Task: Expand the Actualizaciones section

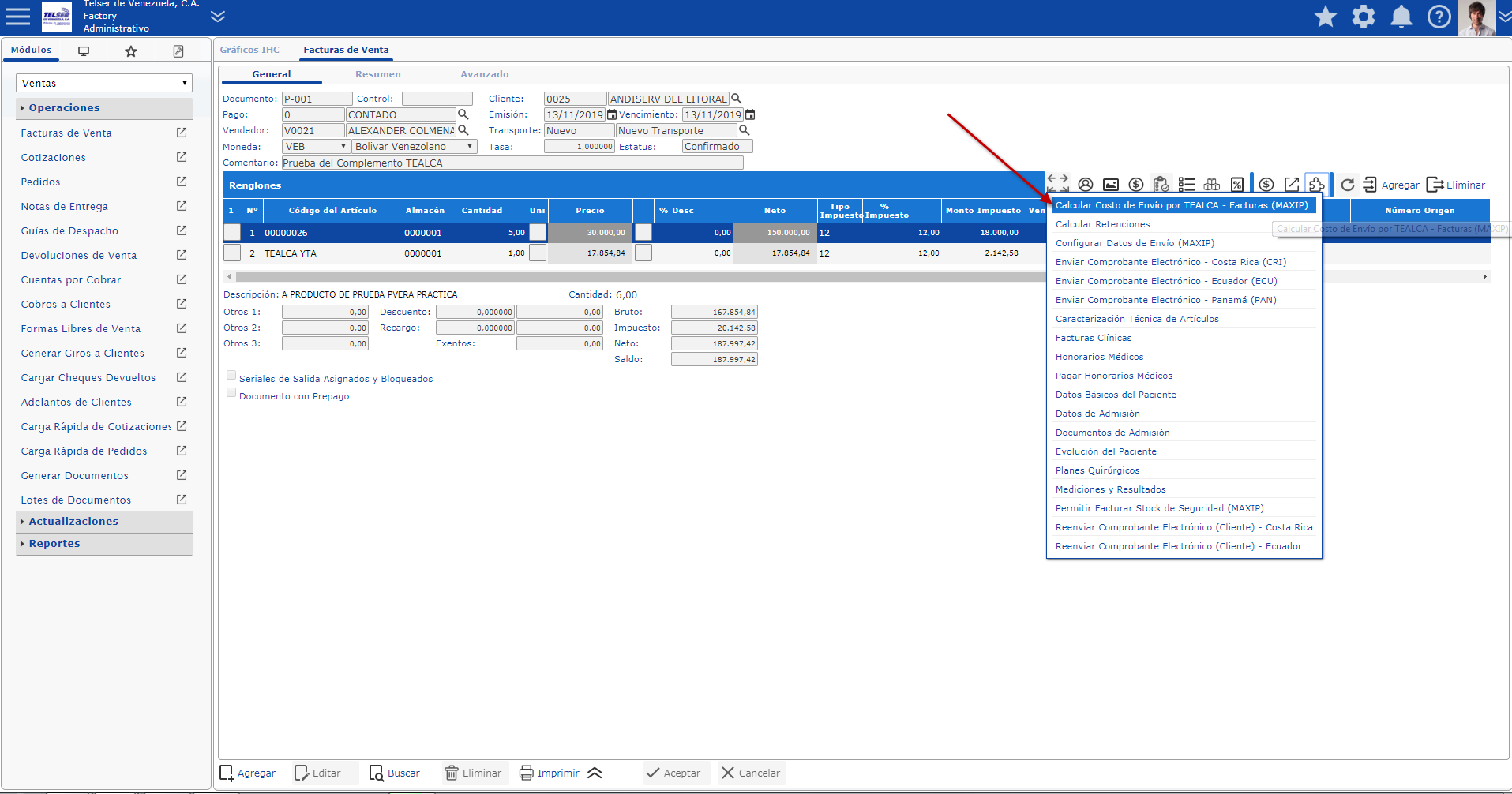Action: [x=104, y=522]
